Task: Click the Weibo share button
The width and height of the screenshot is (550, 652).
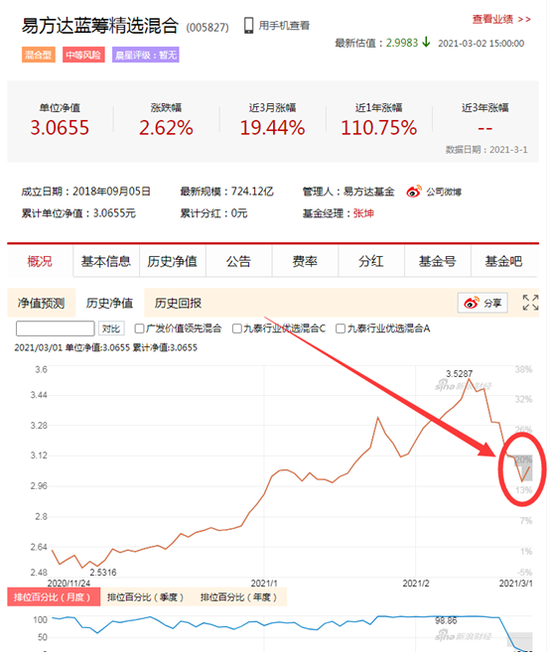Action: (482, 303)
